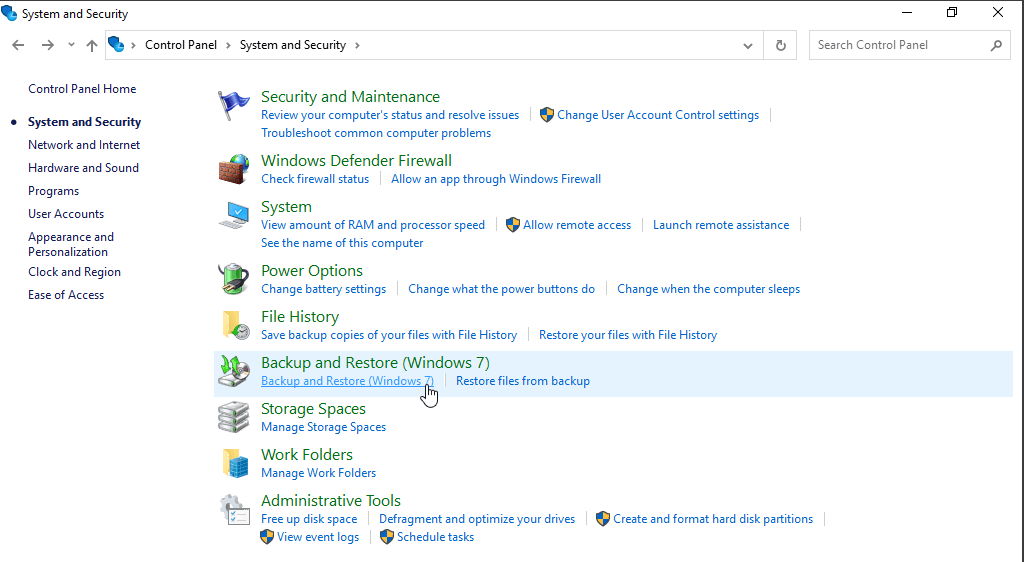Click Control Panel breadcrumb in address bar

(181, 45)
